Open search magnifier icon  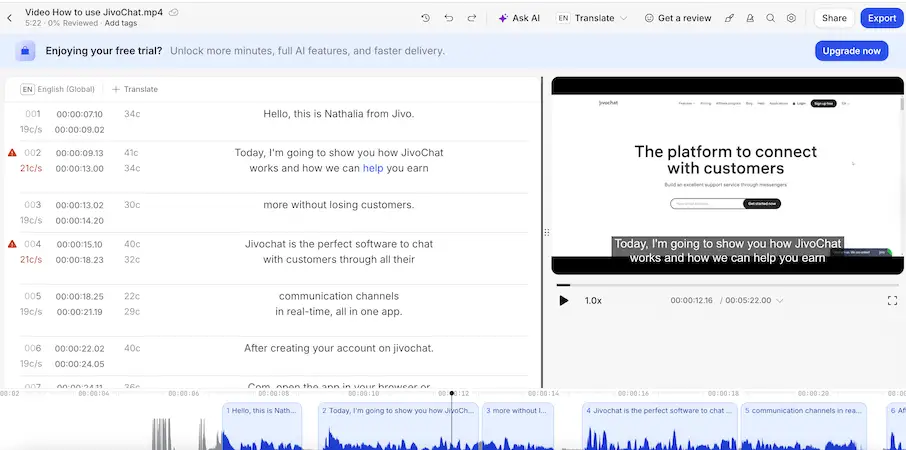point(770,18)
